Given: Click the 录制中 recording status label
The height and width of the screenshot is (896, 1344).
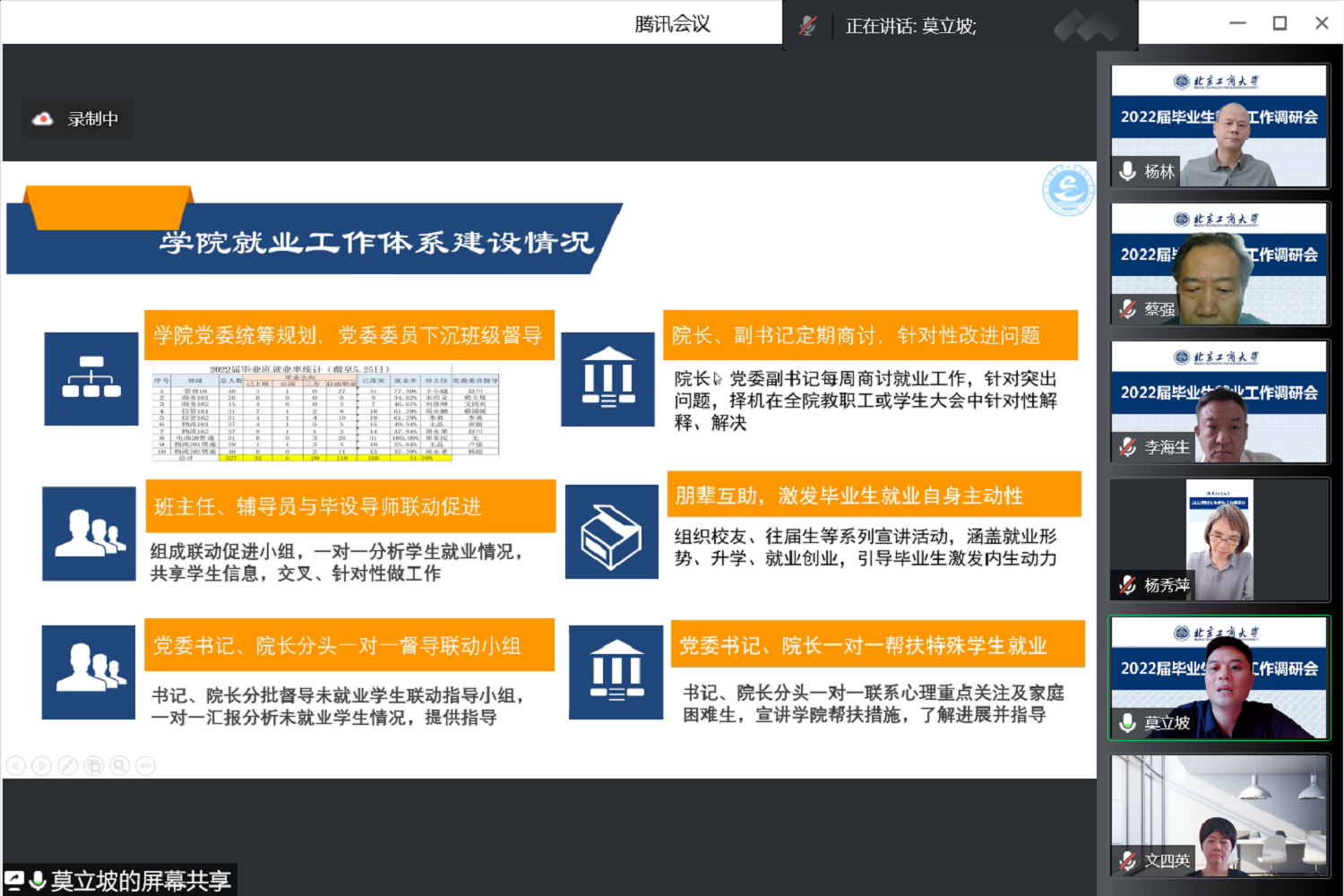Looking at the screenshot, I should 92,119.
